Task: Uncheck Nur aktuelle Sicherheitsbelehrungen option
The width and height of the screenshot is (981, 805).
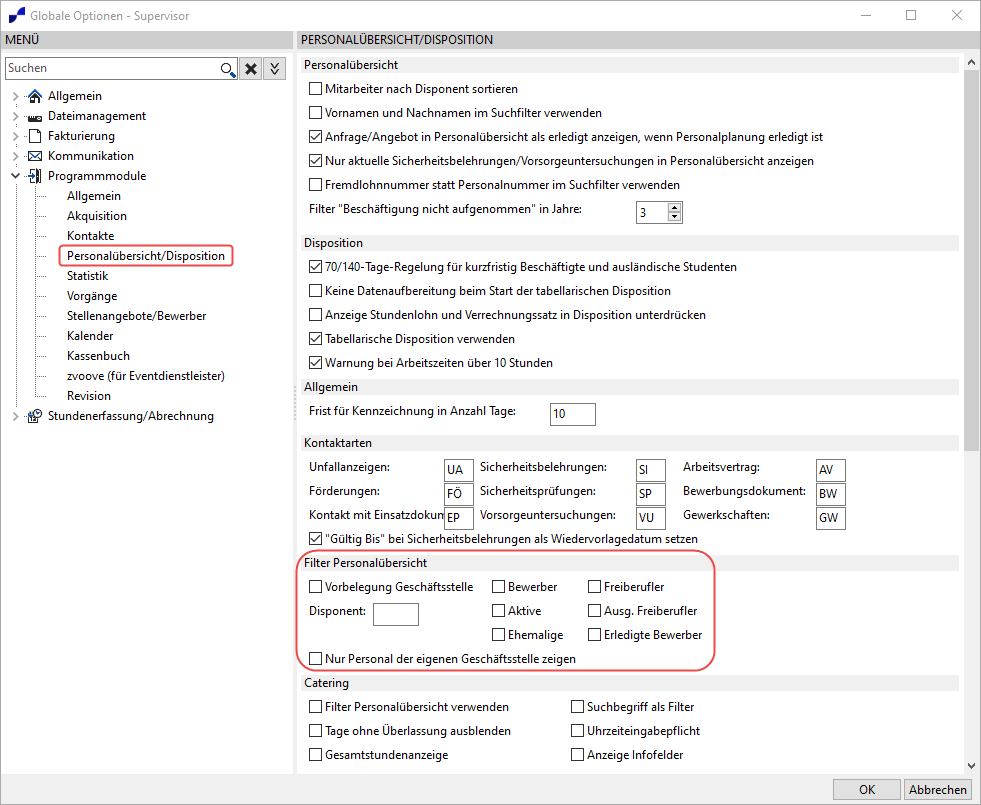Action: point(315,161)
